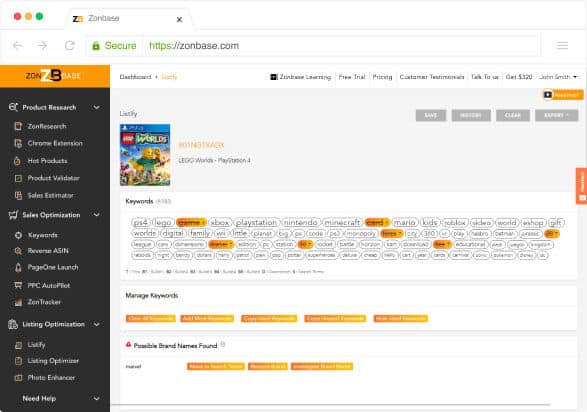Select the 'nintendo' keyword chip
Image resolution: width=587 pixels, height=412 pixels.
click(301, 223)
